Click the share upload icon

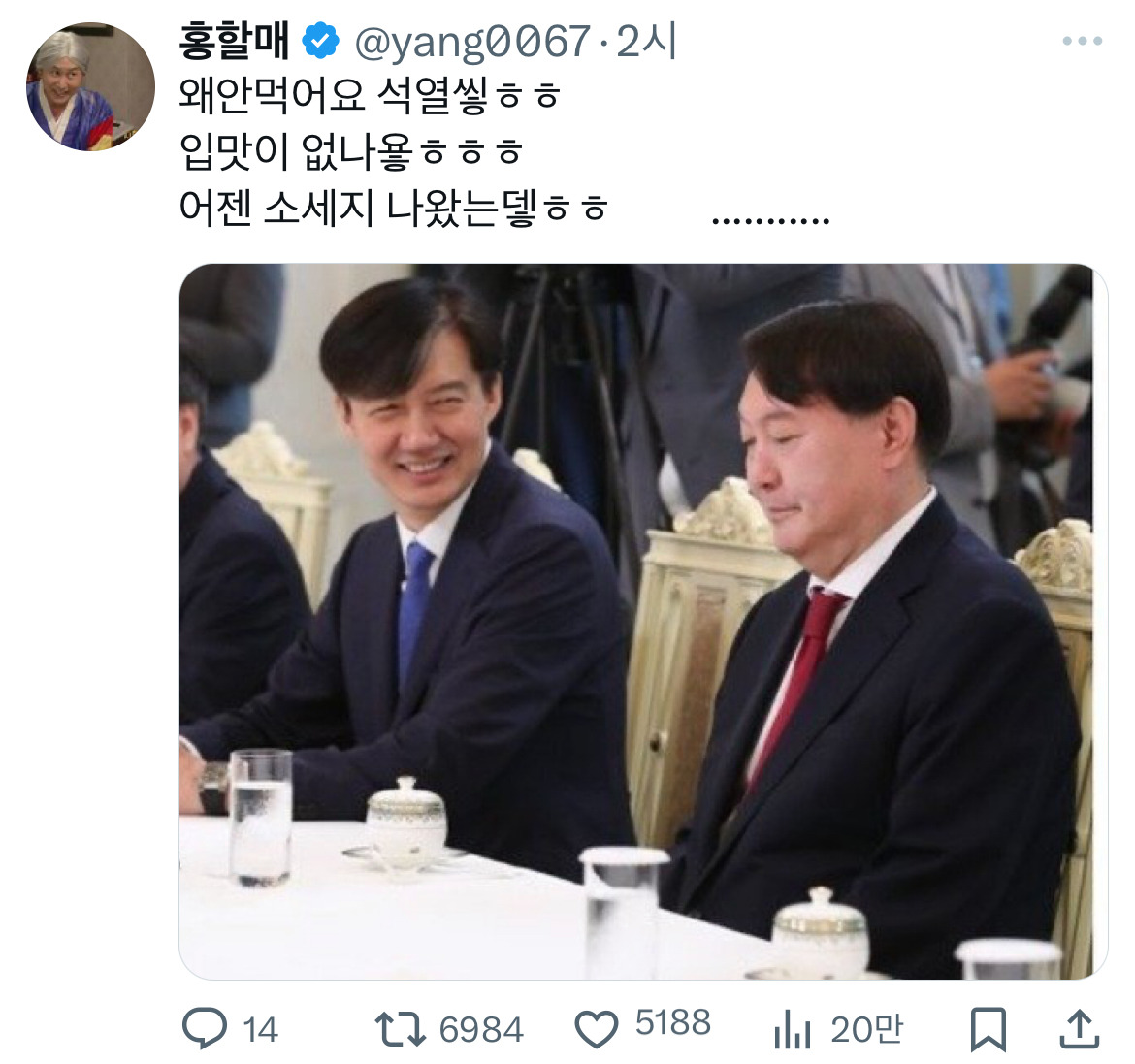tap(1079, 1029)
